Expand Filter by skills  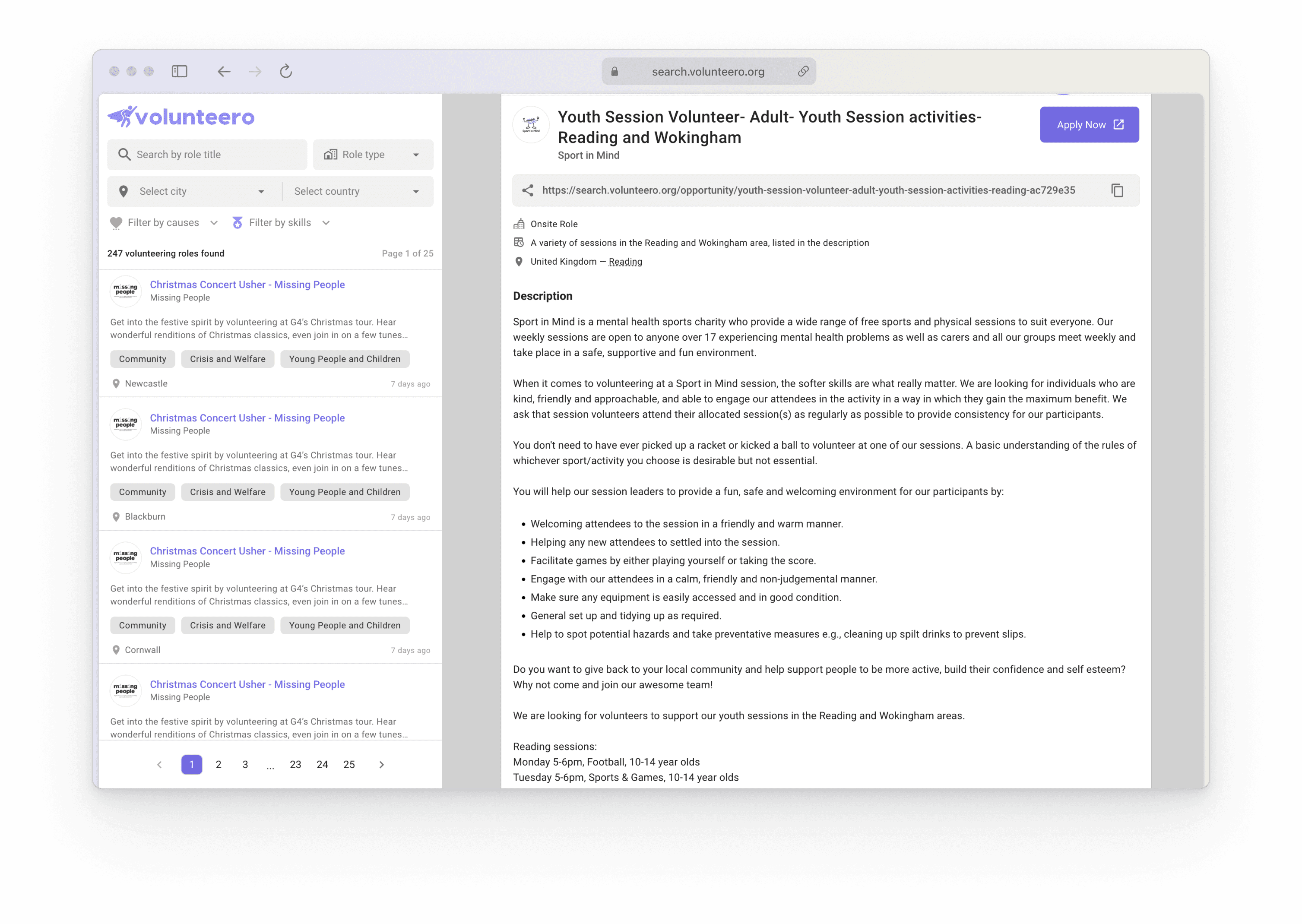[x=281, y=223]
